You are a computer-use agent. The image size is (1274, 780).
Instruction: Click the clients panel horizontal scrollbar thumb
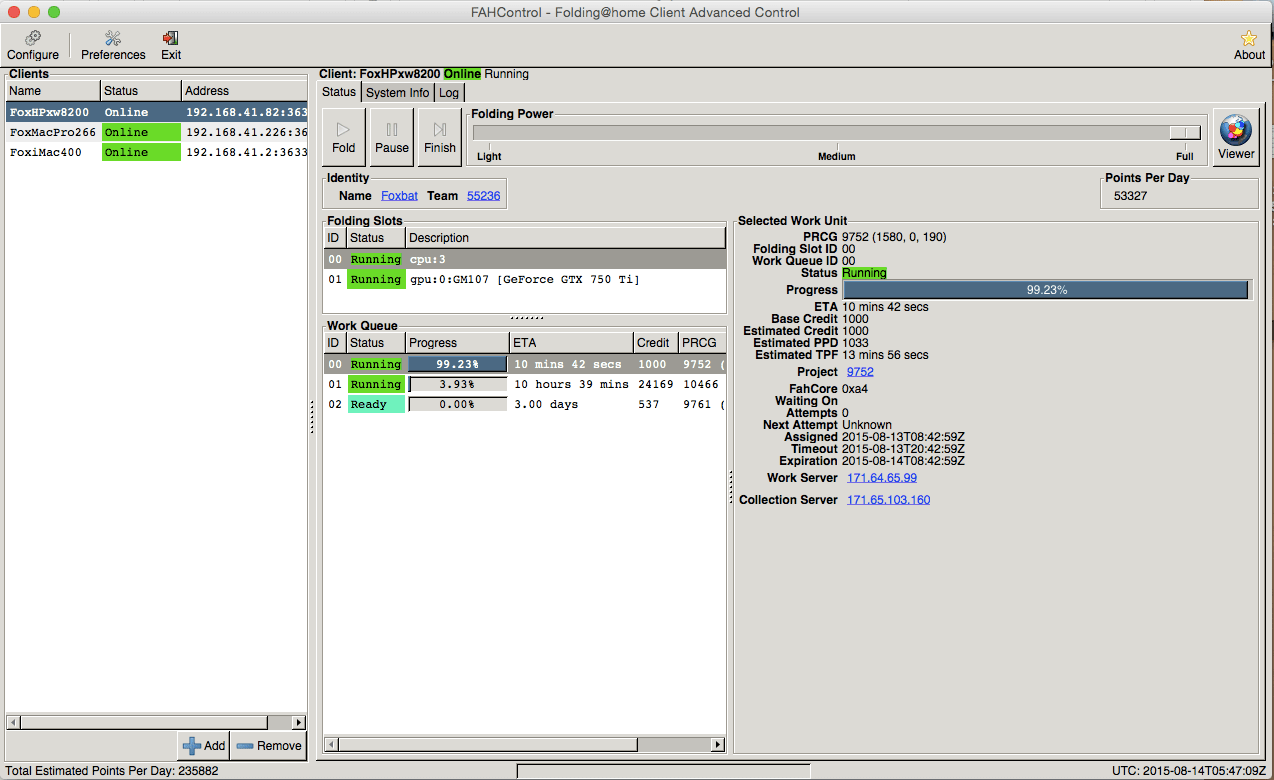[144, 722]
